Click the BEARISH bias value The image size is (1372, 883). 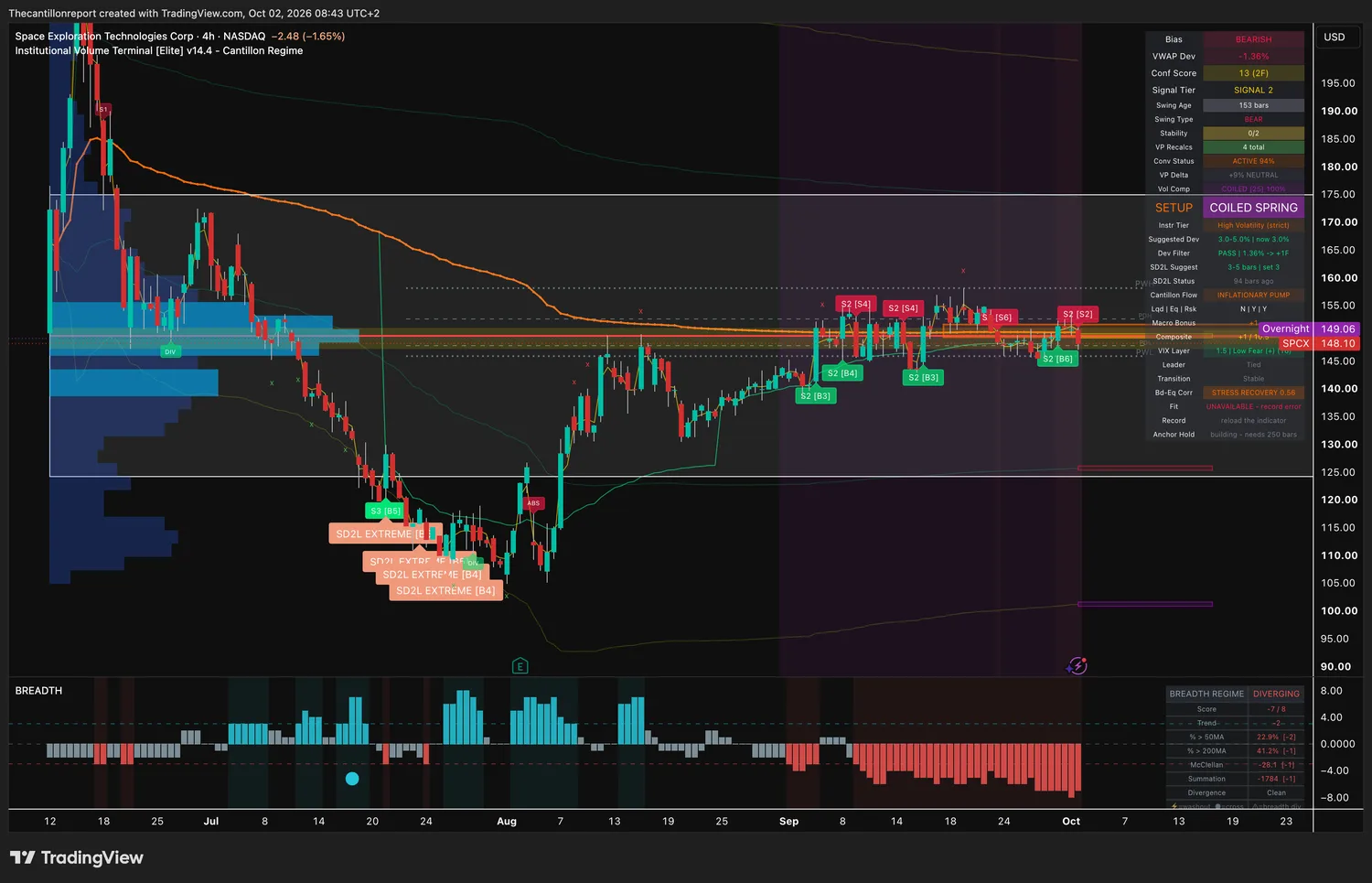[1253, 39]
